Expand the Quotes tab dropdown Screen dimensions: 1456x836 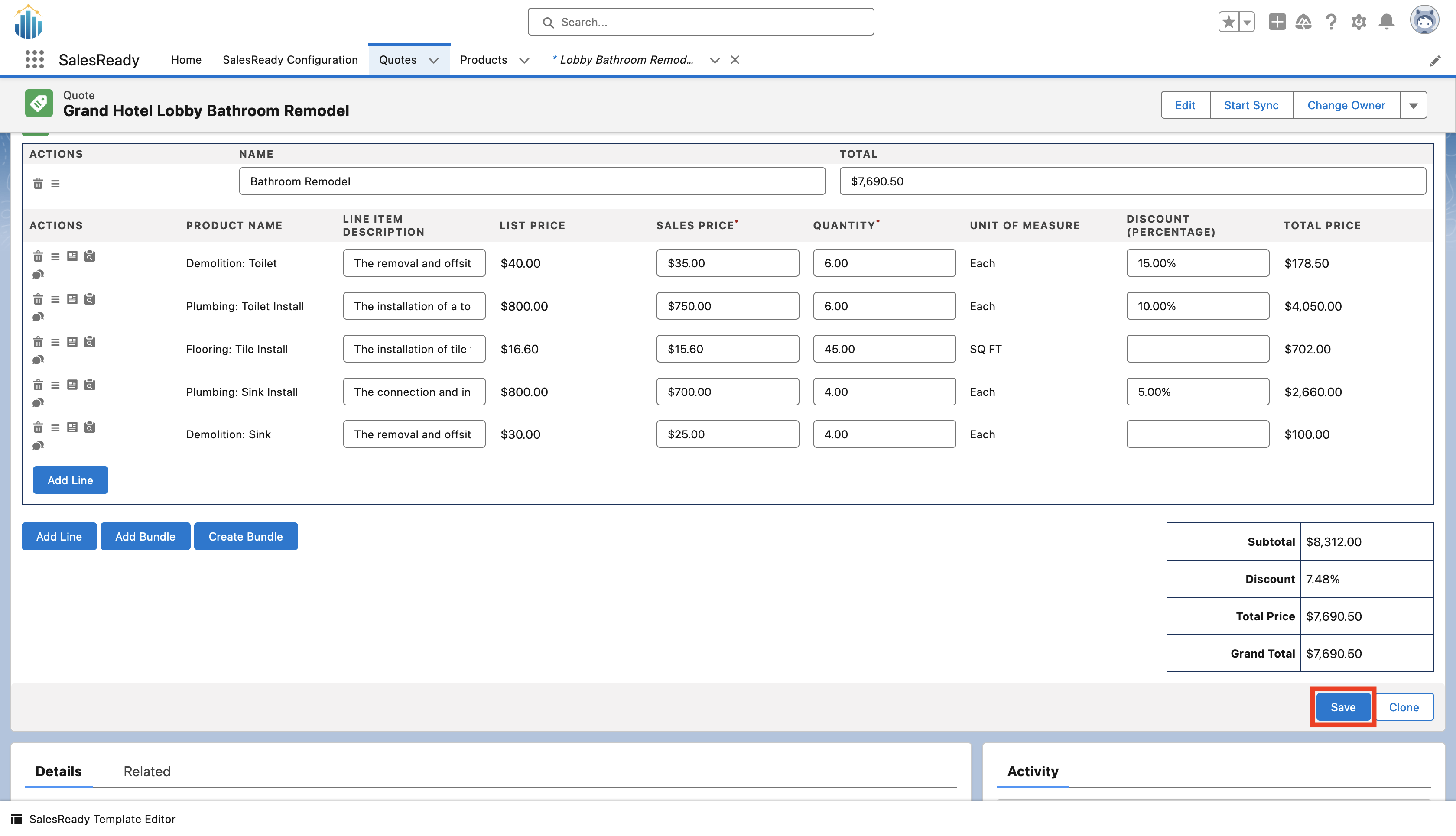click(x=434, y=60)
